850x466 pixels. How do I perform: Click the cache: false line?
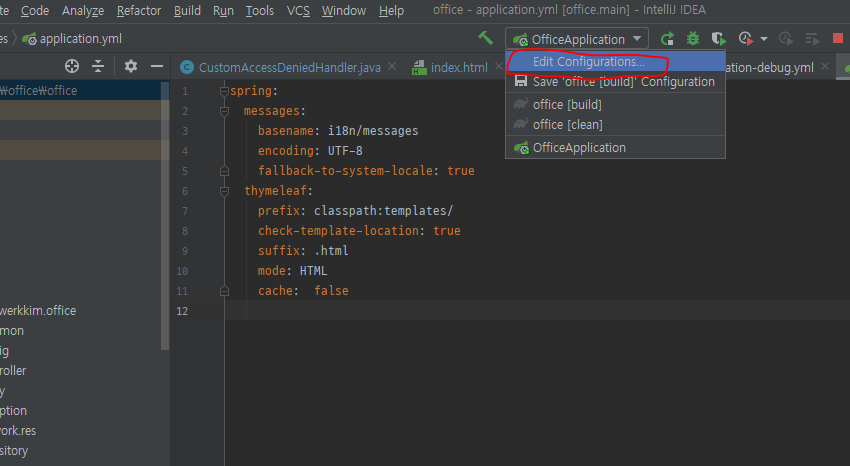click(303, 291)
